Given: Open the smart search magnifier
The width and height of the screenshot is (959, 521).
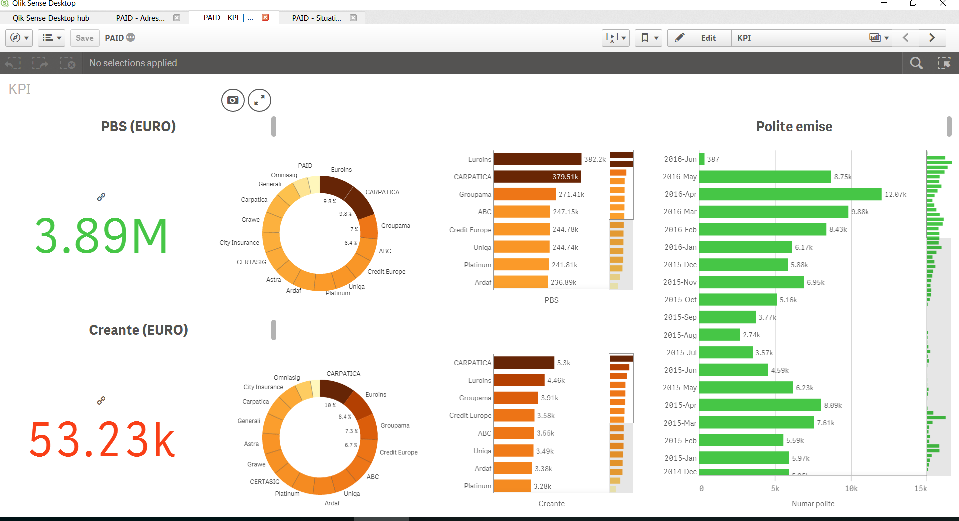Looking at the screenshot, I should click(916, 63).
